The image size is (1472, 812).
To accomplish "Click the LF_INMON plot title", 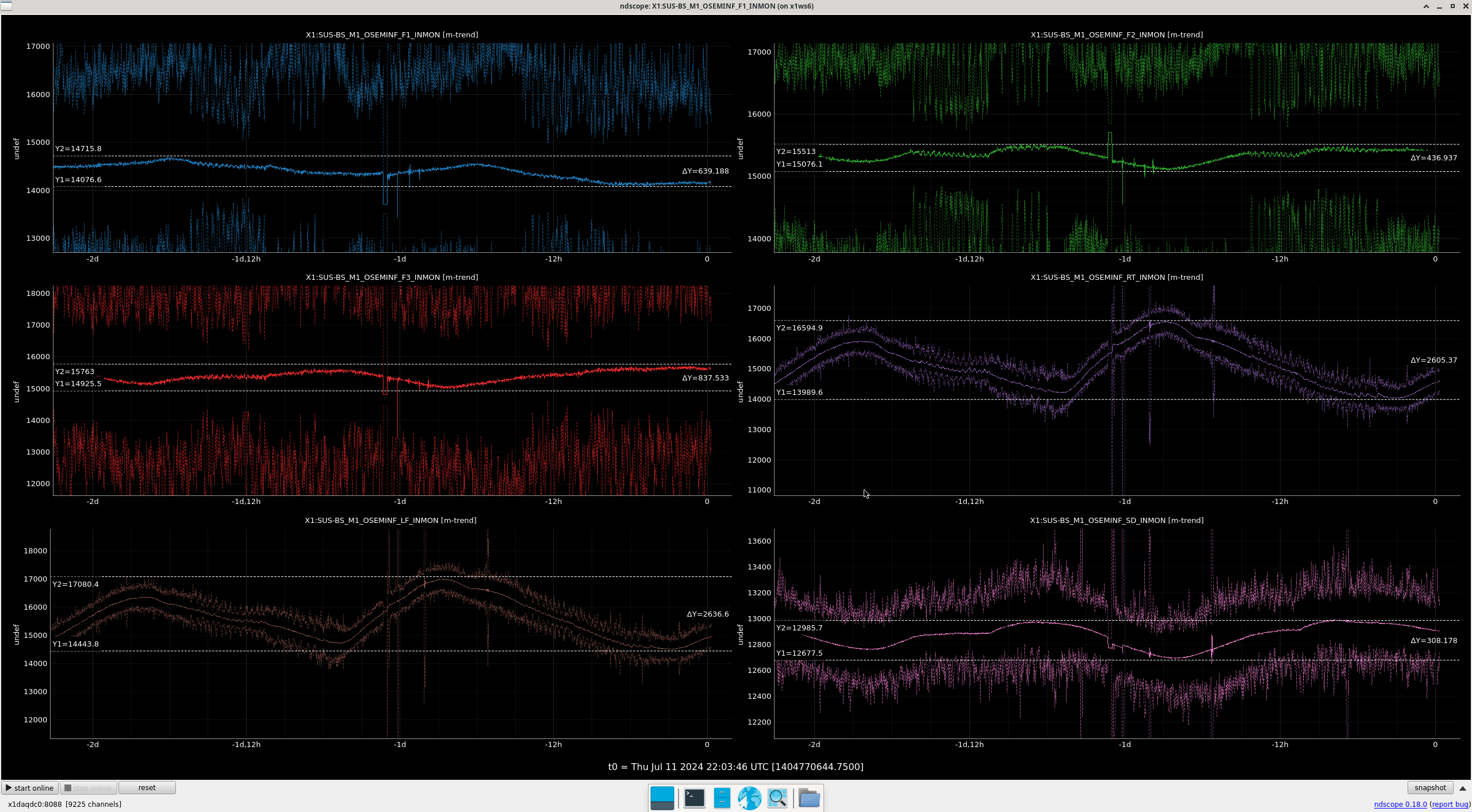I will (390, 520).
